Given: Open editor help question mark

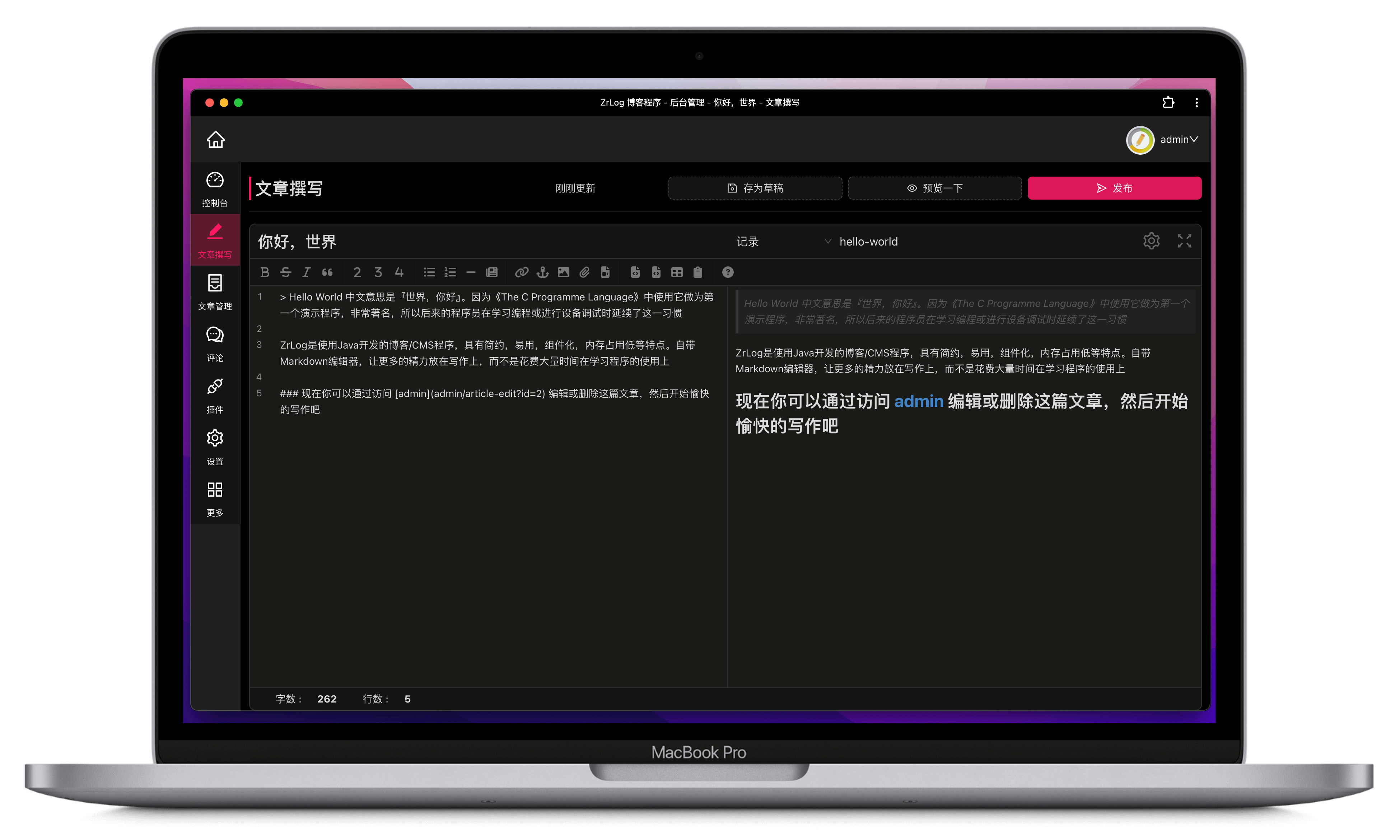Looking at the screenshot, I should (728, 272).
